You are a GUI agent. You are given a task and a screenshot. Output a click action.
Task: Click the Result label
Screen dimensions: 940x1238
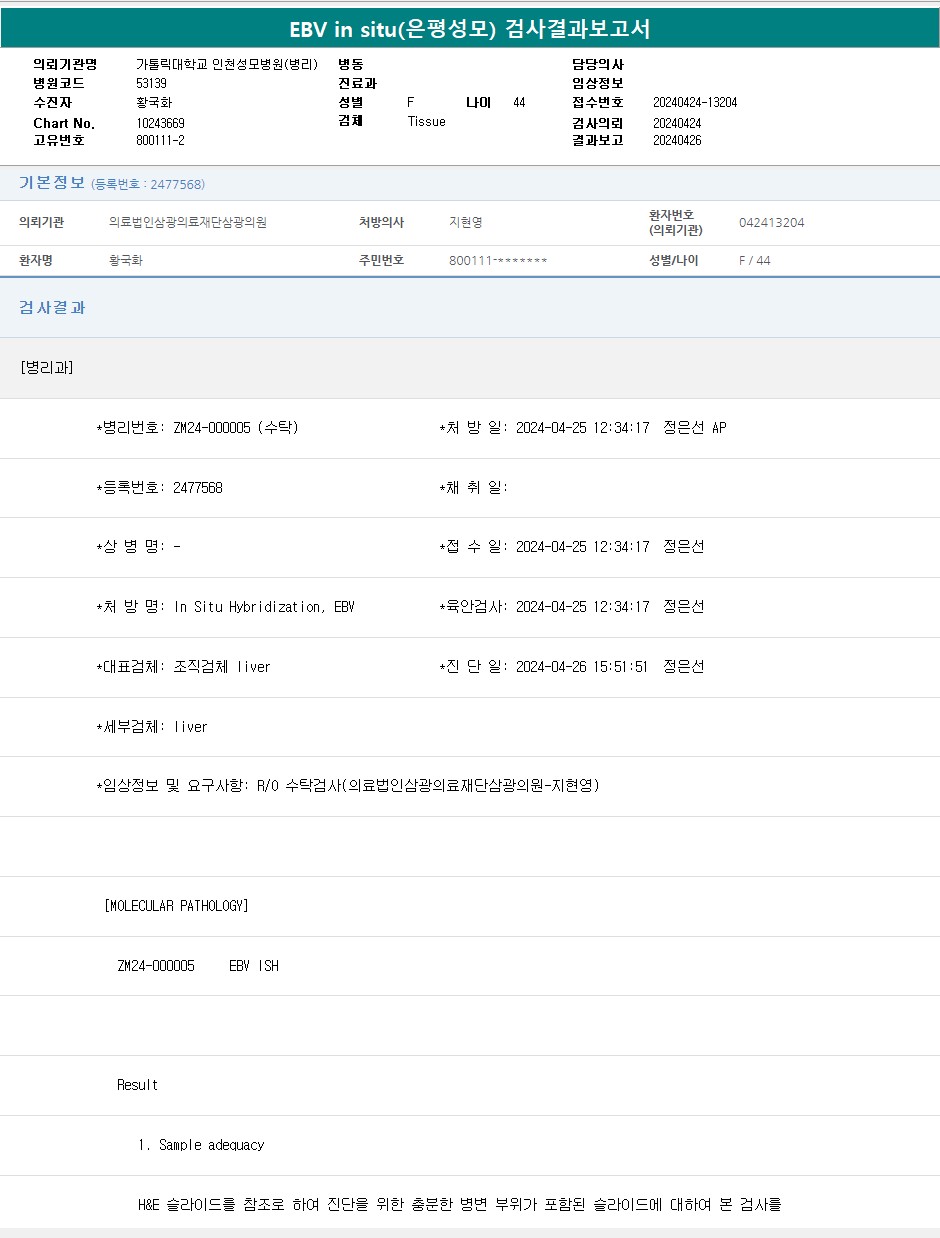[x=137, y=1085]
